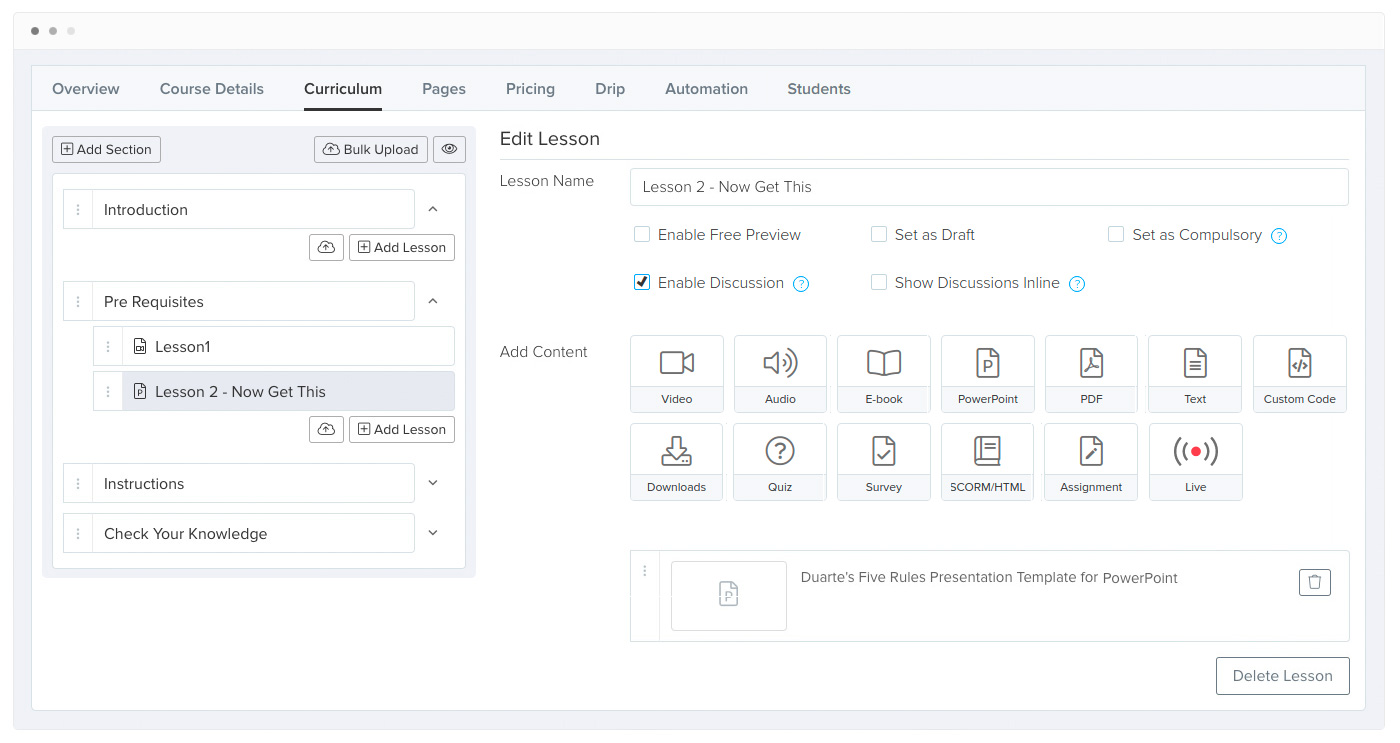Choose the E-book content option
Viewport: 1400px width, 743px height.
pyautogui.click(x=883, y=374)
